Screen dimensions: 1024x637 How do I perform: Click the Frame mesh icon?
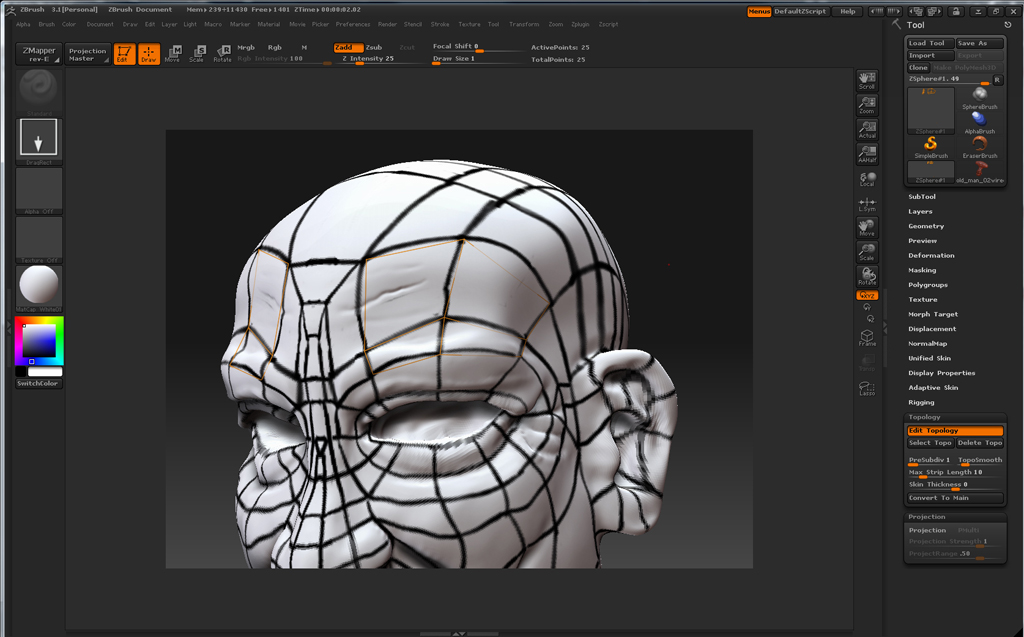click(x=867, y=338)
